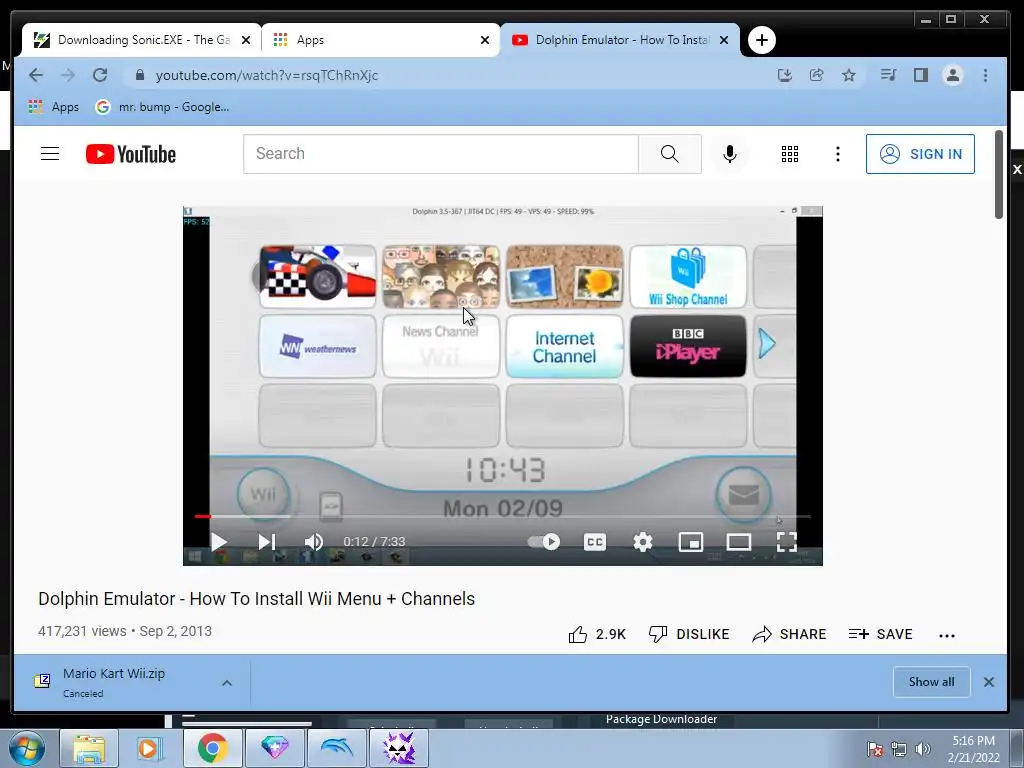Open the Windows Start menu

coord(26,749)
